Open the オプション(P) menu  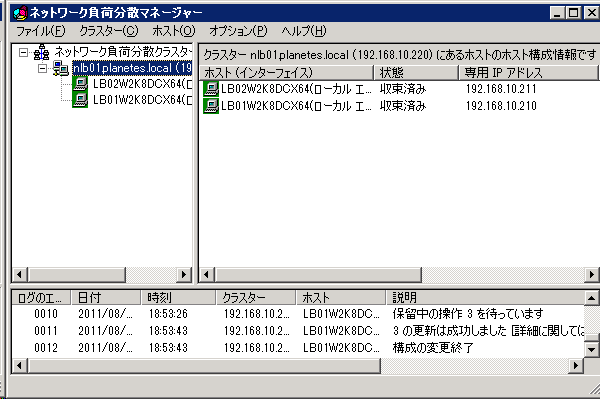pyautogui.click(x=238, y=31)
